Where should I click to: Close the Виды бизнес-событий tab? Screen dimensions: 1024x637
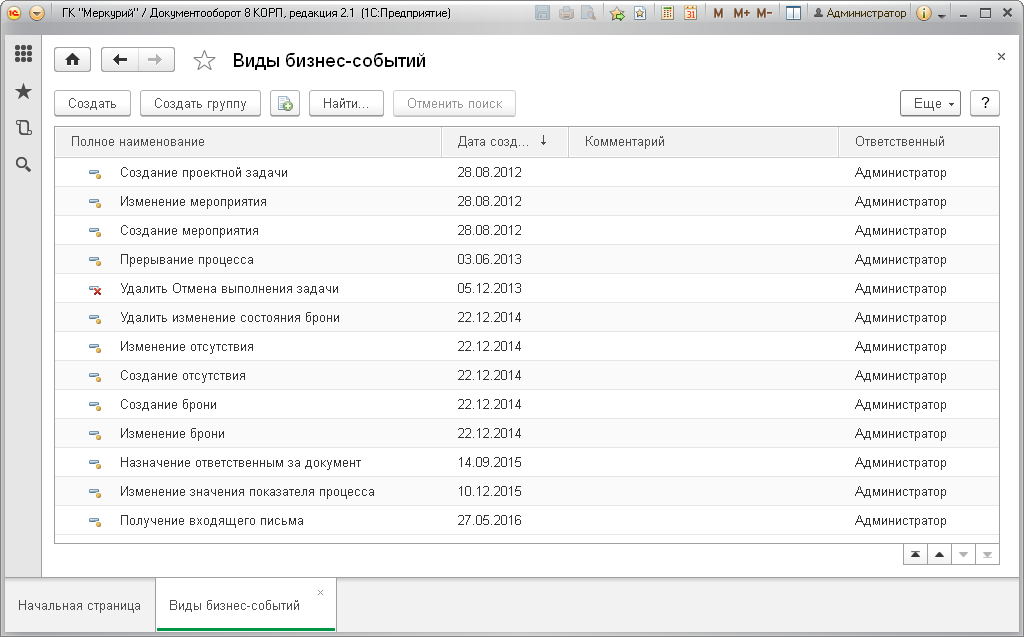pos(320,593)
